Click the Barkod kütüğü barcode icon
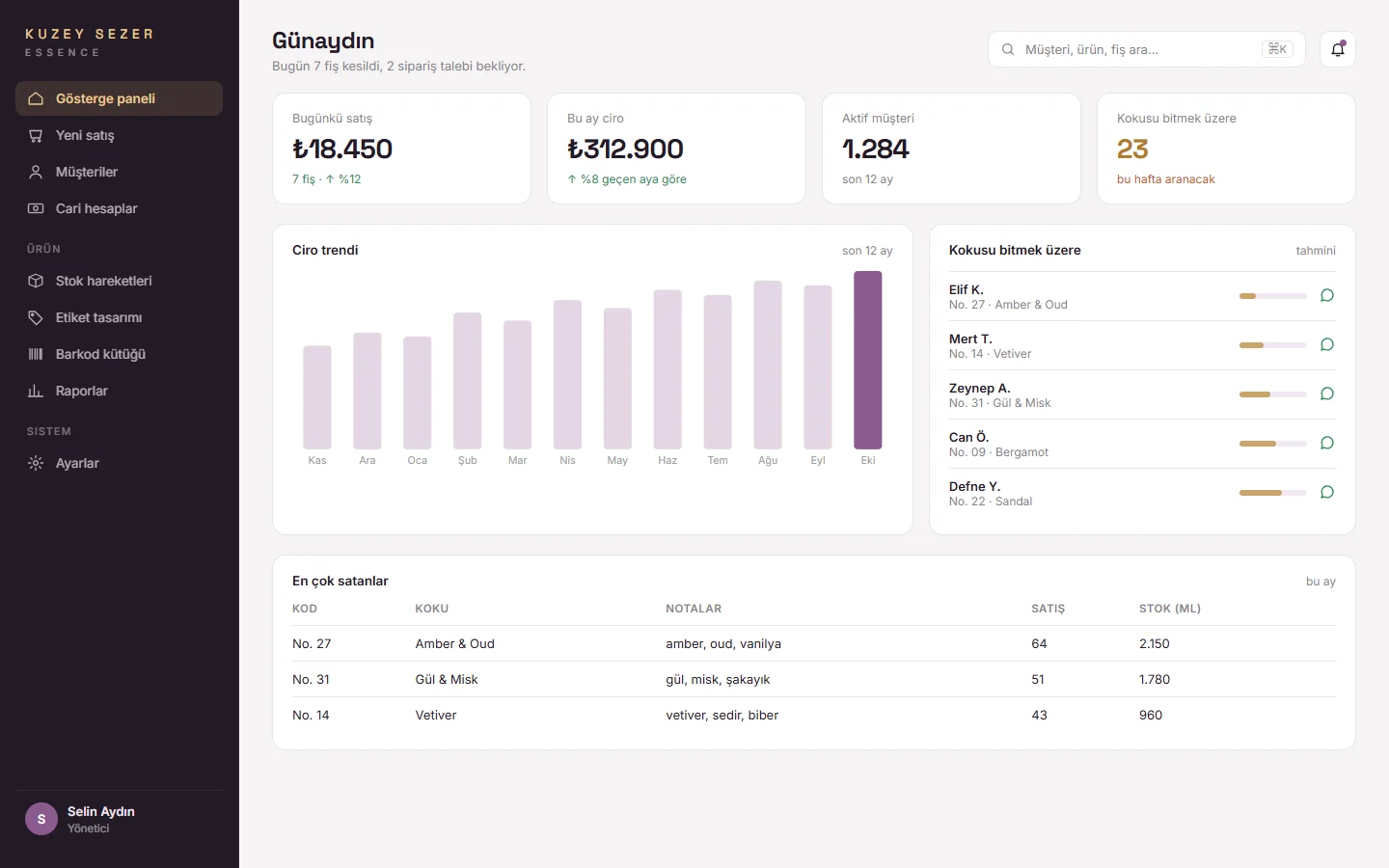Viewport: 1389px width, 868px height. coord(36,354)
